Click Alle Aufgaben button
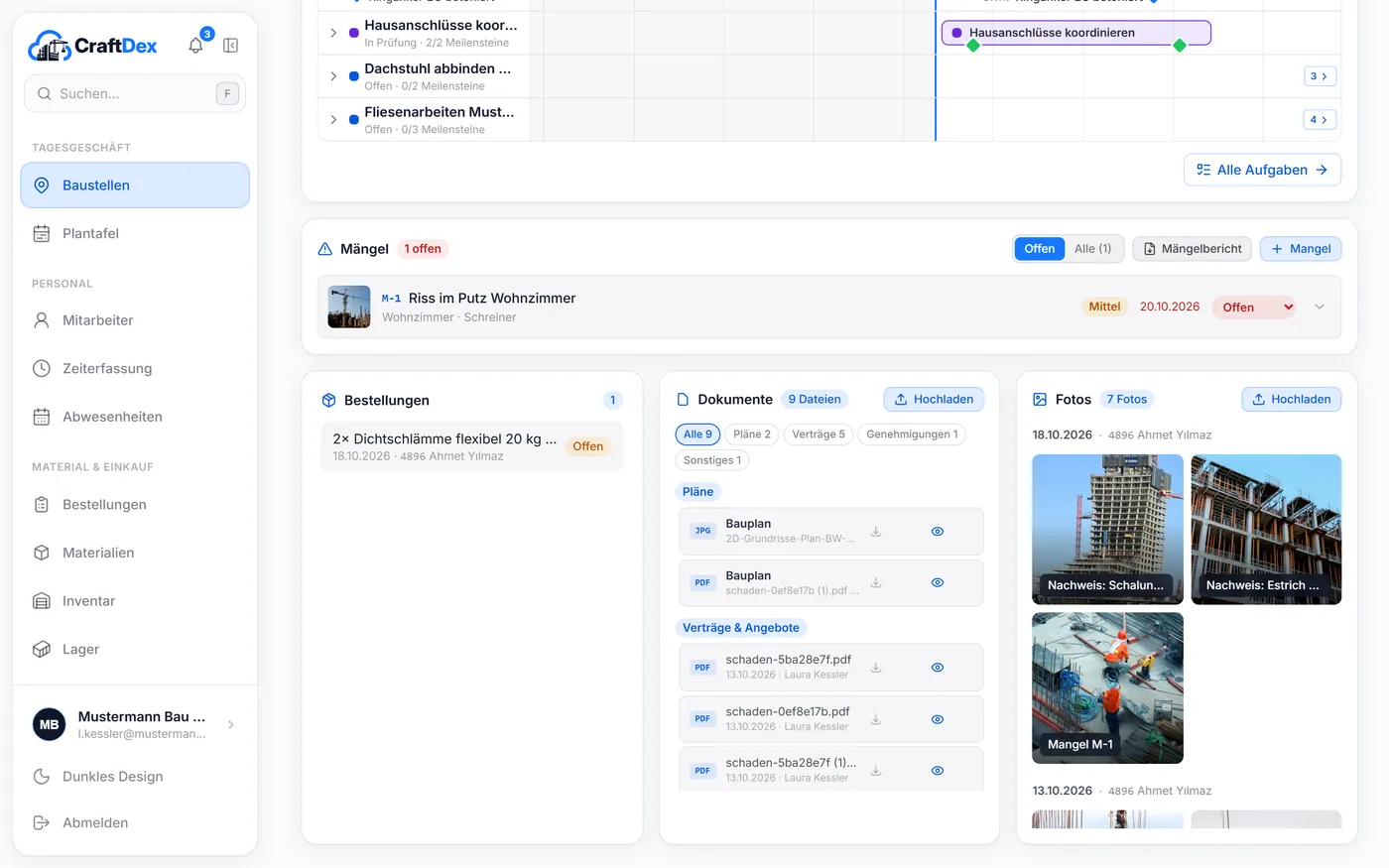The image size is (1389, 868). click(x=1262, y=170)
